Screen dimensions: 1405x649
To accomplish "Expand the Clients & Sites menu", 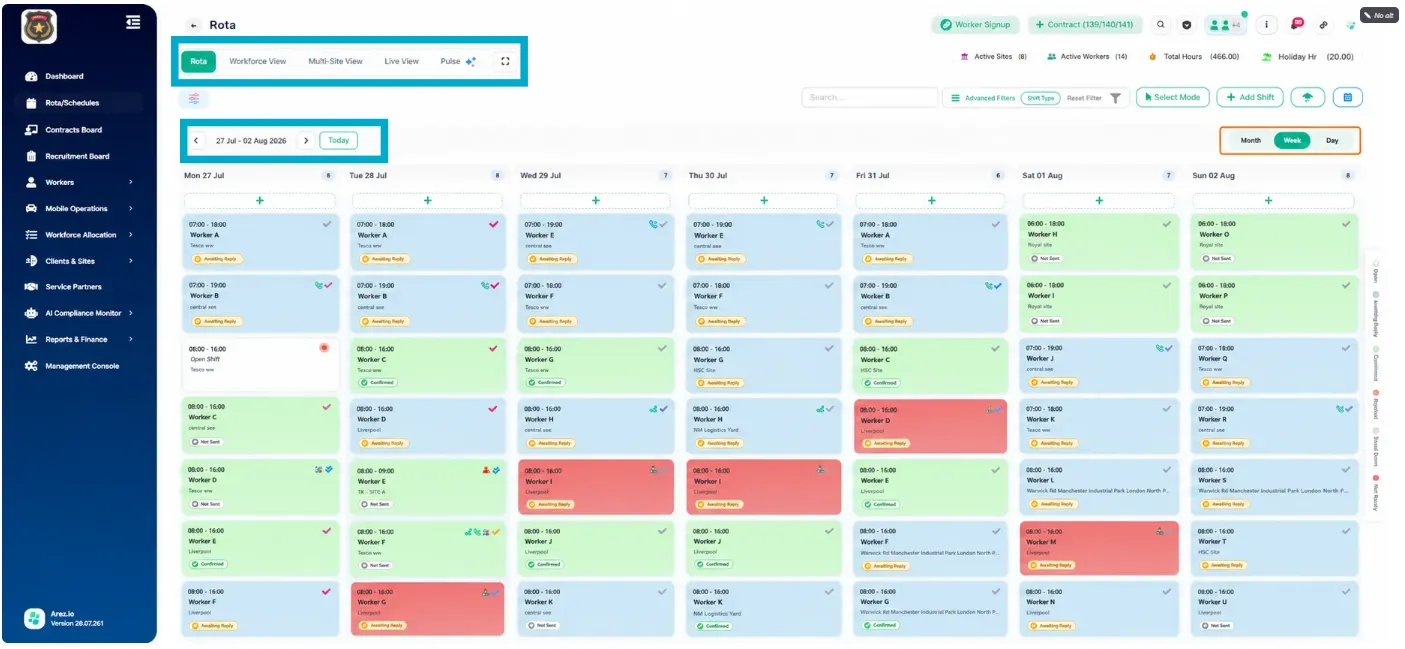I will [x=131, y=261].
